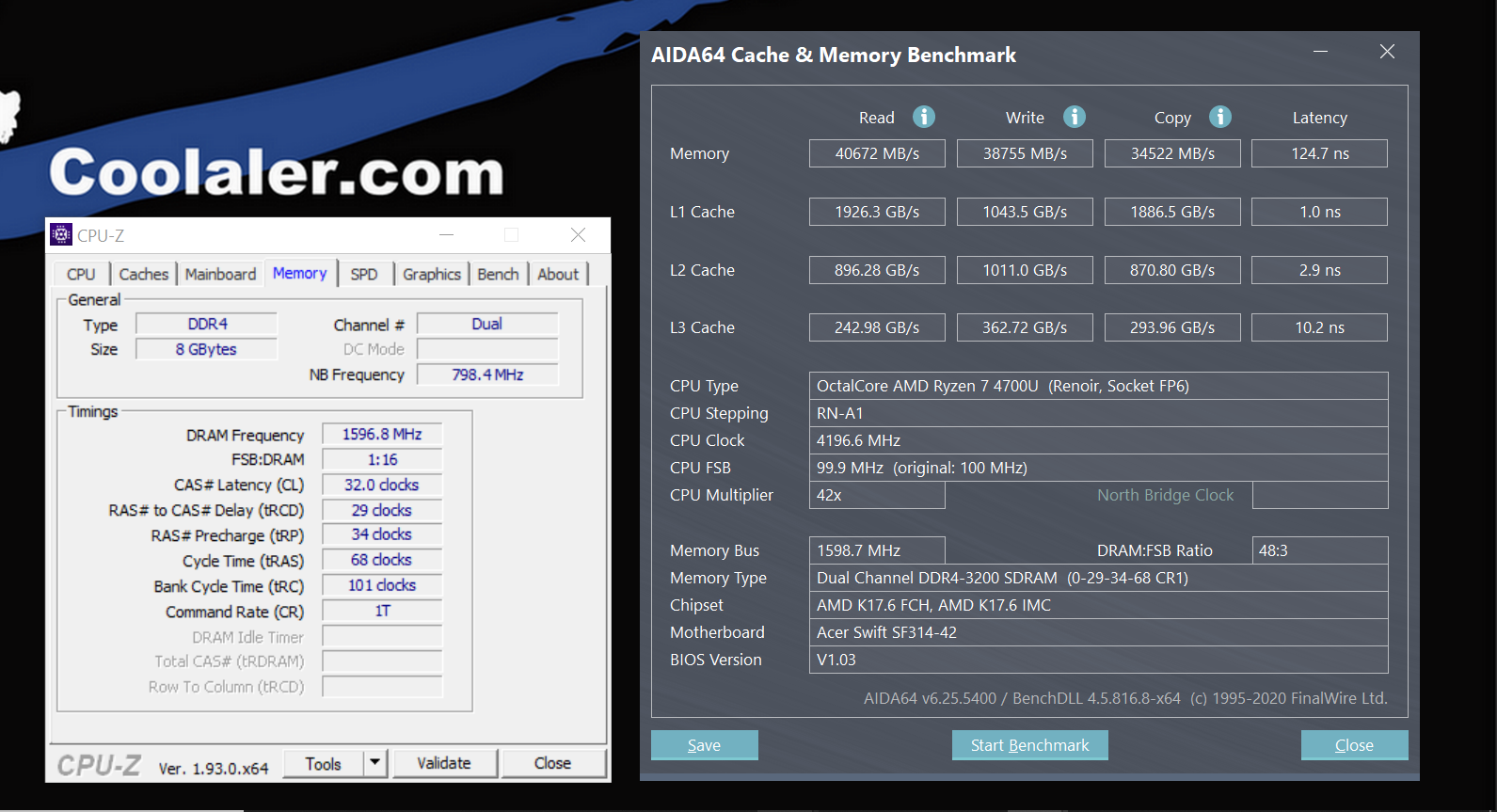
Task: Click the Motherboard value Acer Swift SF314-42
Action: tap(1098, 632)
